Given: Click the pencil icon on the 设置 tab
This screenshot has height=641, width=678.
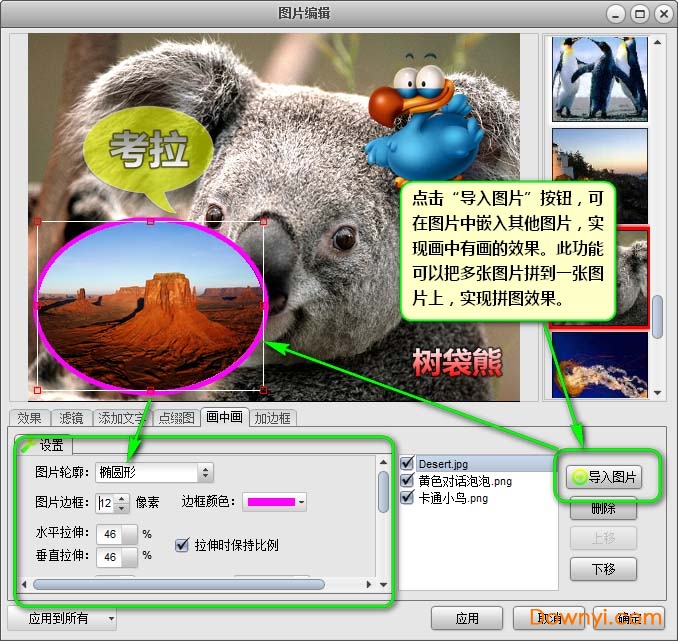Looking at the screenshot, I should click(x=27, y=444).
